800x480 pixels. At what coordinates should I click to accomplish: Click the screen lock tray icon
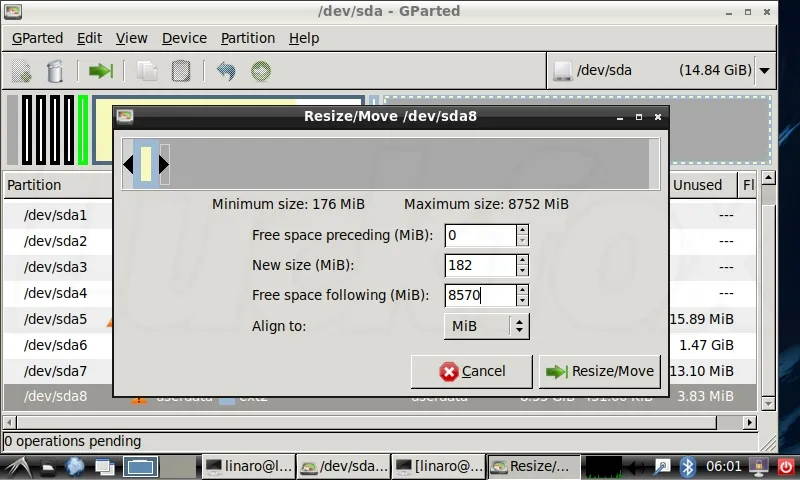click(759, 467)
